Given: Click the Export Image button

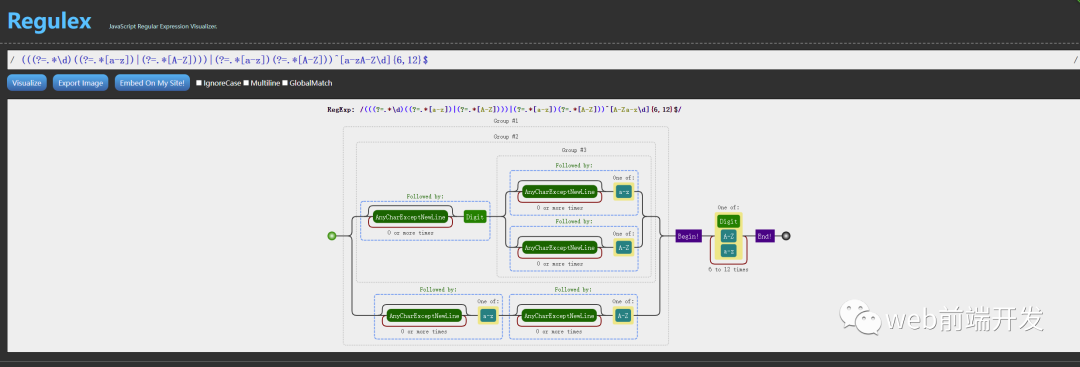Looking at the screenshot, I should click(x=81, y=83).
